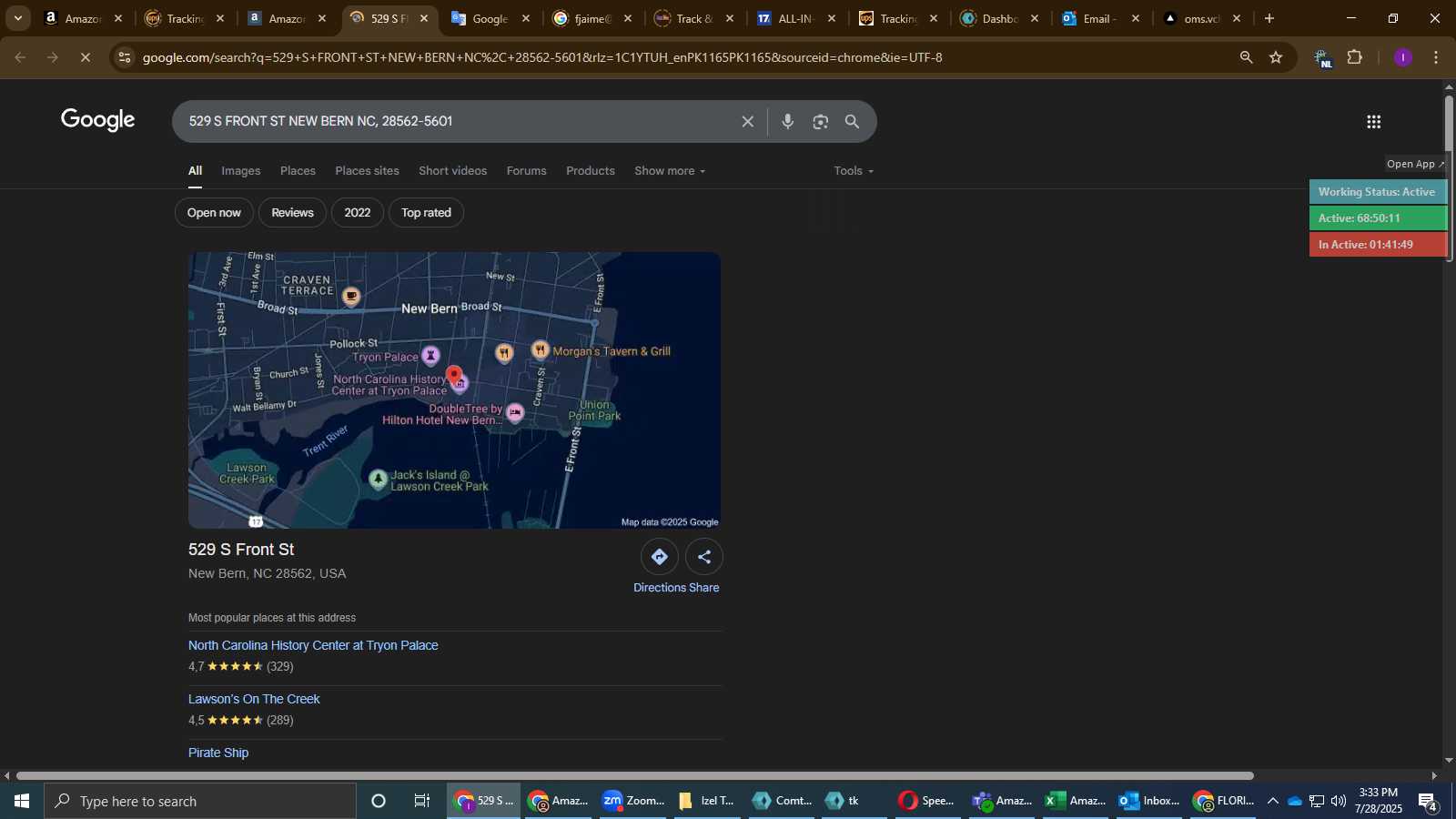
Task: Apply the Open now filter chip
Action: (214, 213)
